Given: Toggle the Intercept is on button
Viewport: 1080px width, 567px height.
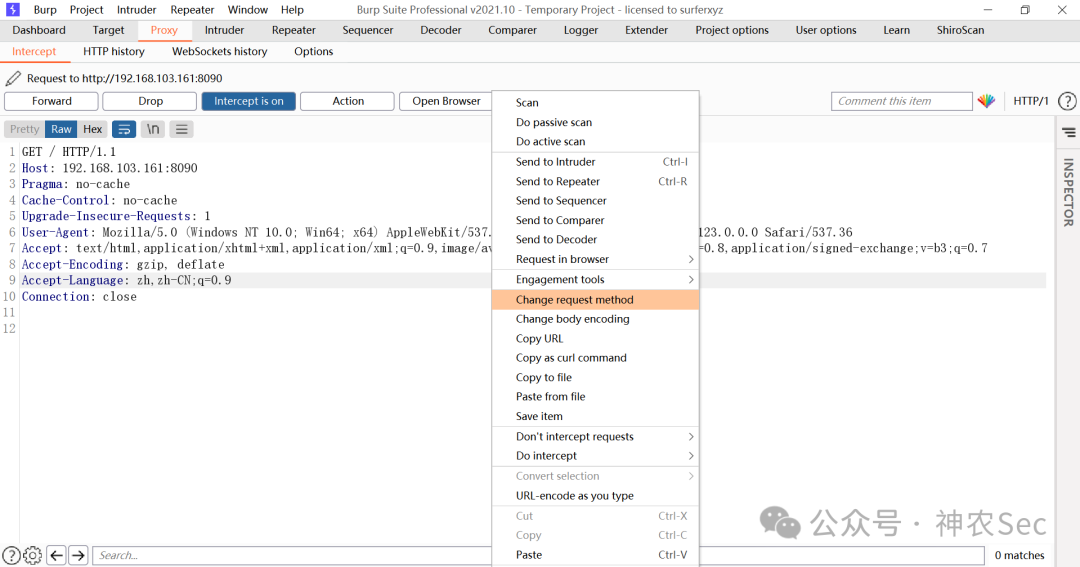Looking at the screenshot, I should click(x=249, y=101).
